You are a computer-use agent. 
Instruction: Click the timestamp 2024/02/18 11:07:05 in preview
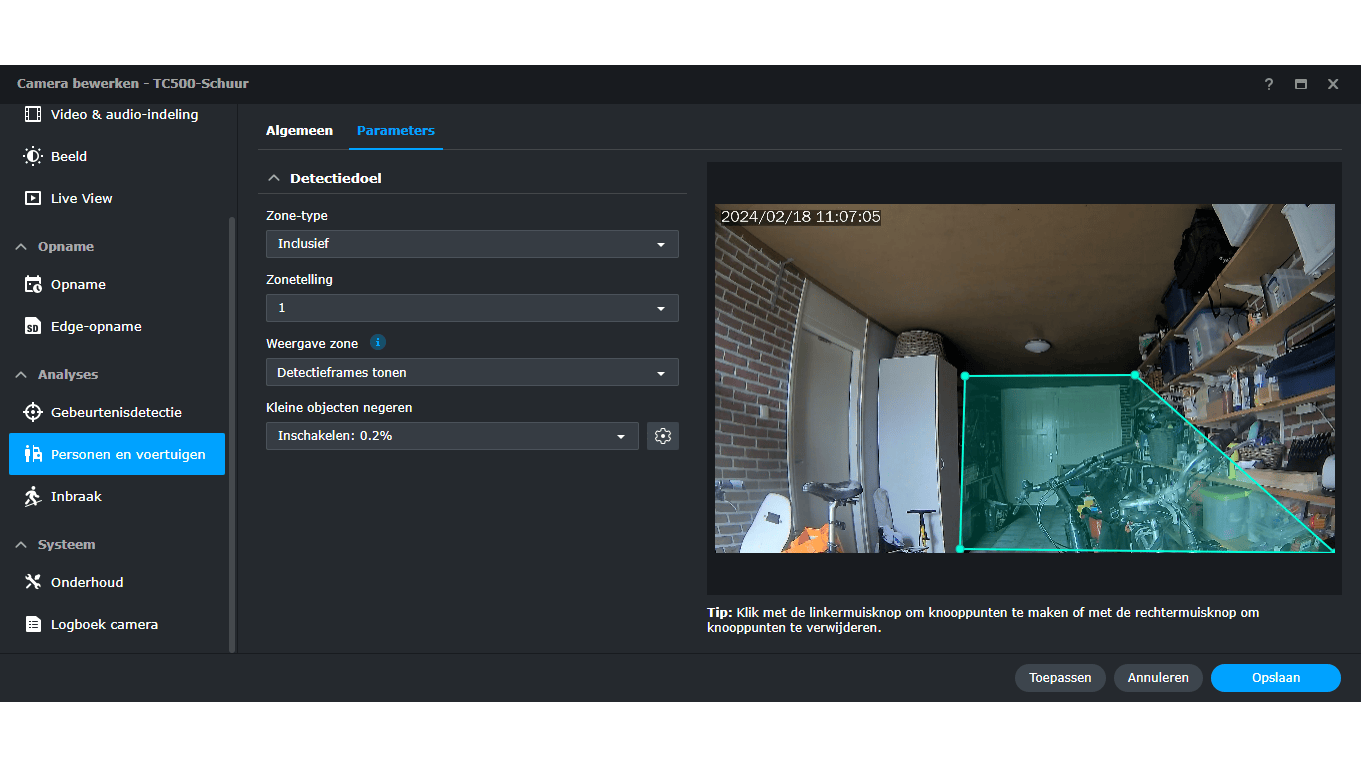pyautogui.click(x=800, y=216)
